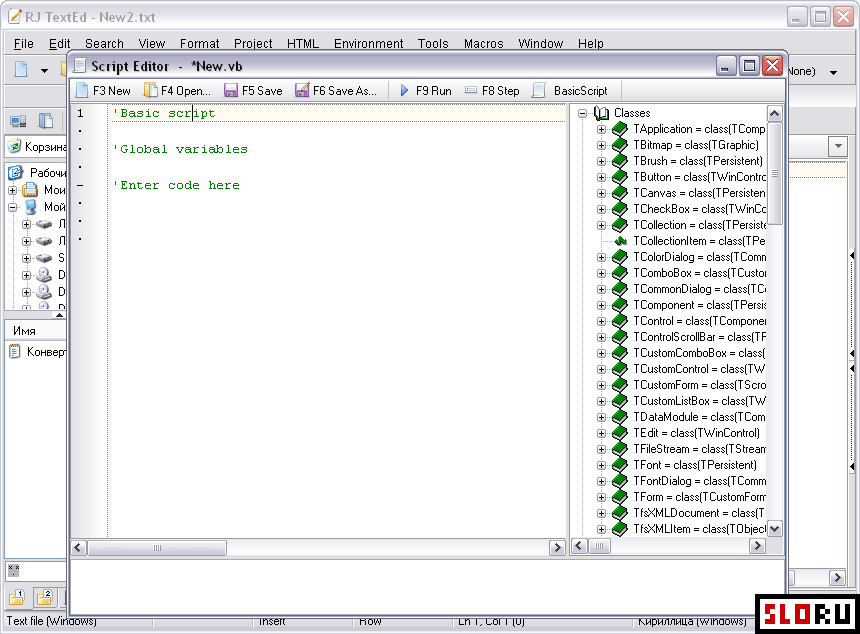860x634 pixels.
Task: Open the HTML menu
Action: point(303,43)
